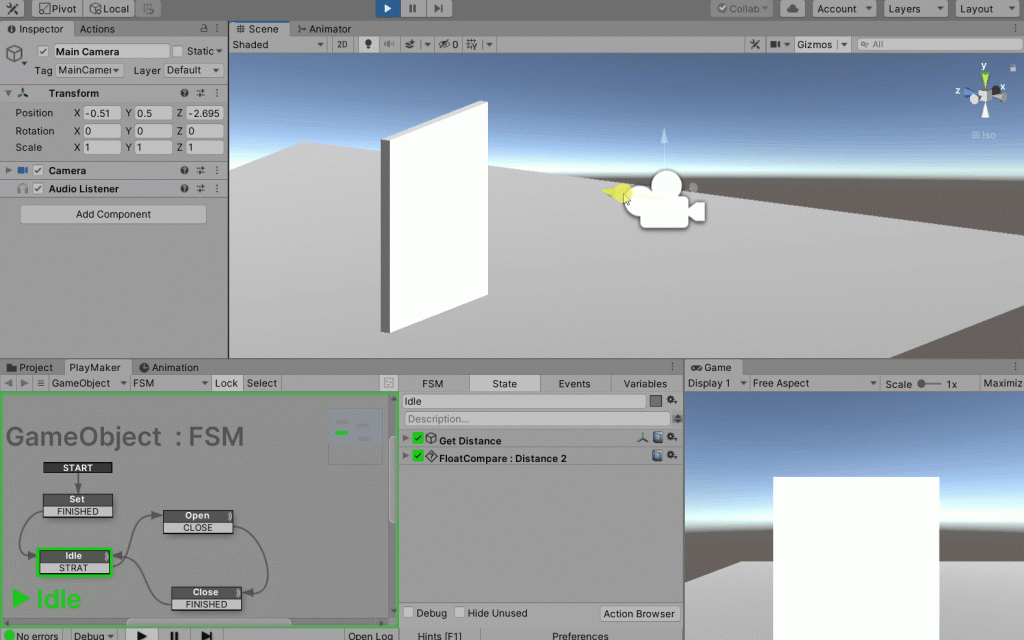Toggle scene lighting with the light bulb icon

click(x=368, y=44)
